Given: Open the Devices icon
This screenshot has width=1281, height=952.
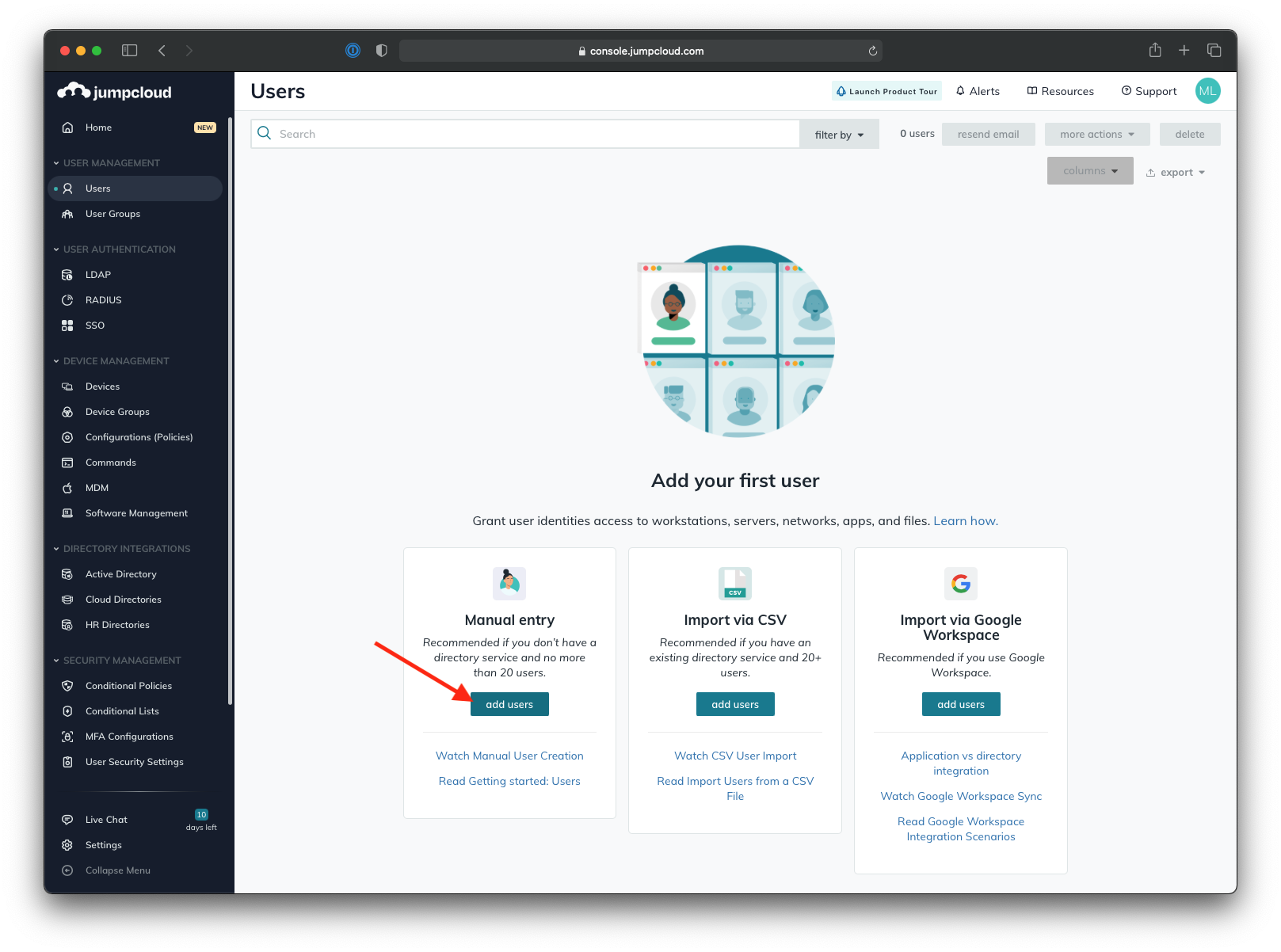Looking at the screenshot, I should (67, 387).
